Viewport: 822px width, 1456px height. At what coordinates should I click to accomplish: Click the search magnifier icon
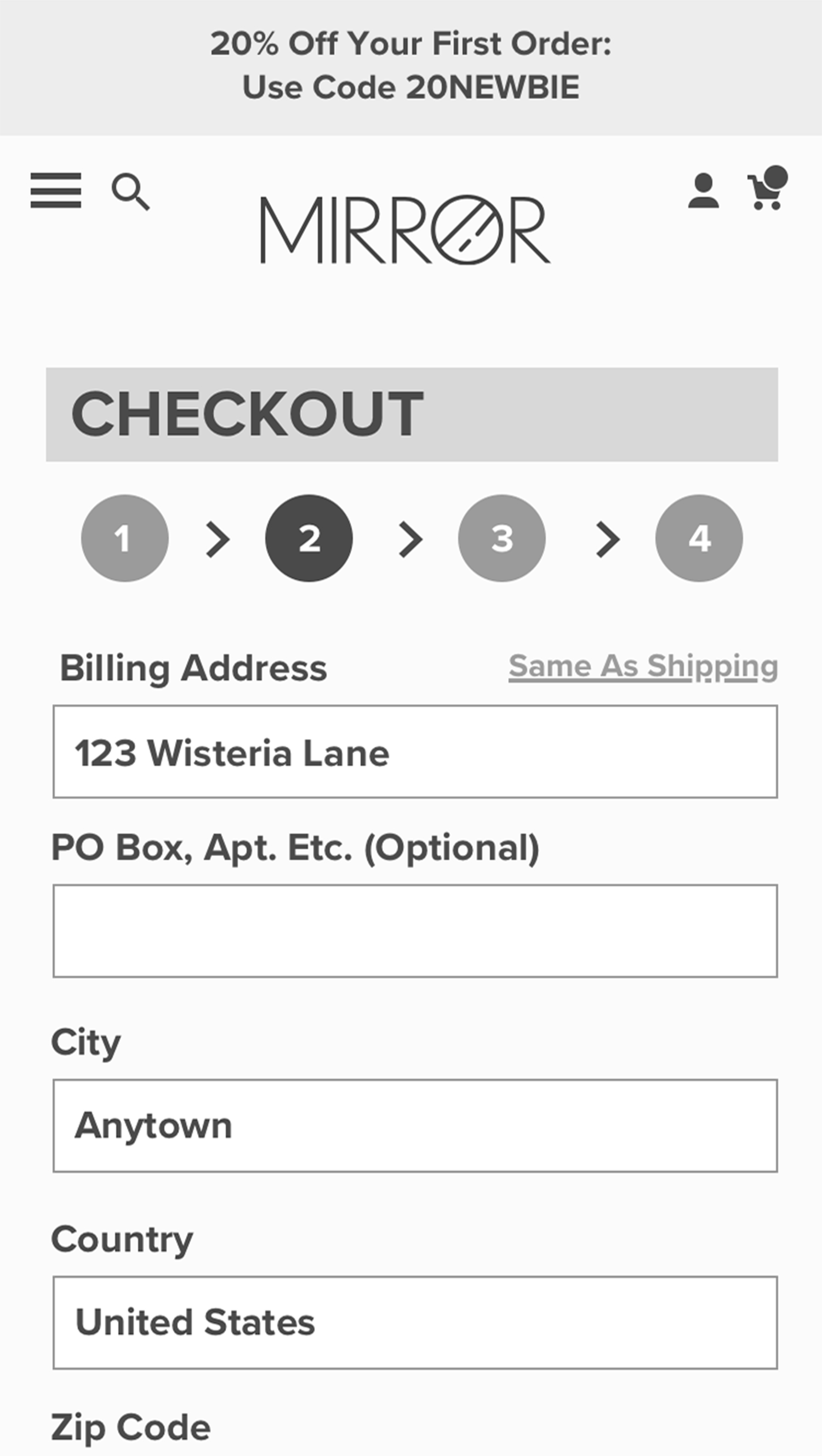pos(130,192)
